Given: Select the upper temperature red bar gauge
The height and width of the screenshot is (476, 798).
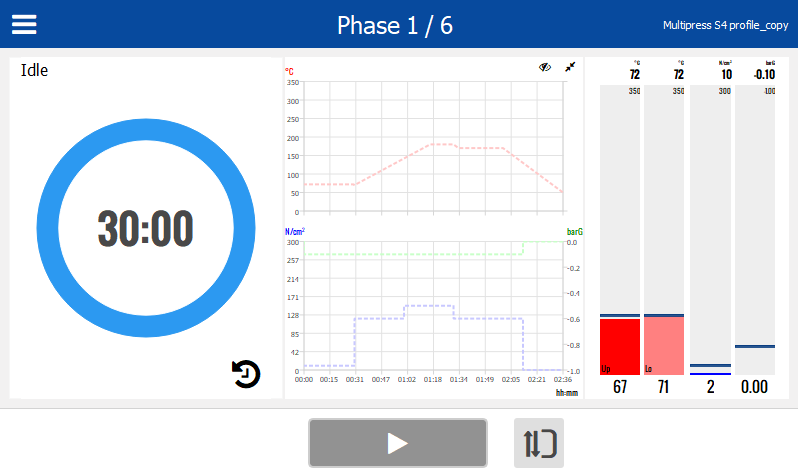Looking at the screenshot, I should coord(619,345).
